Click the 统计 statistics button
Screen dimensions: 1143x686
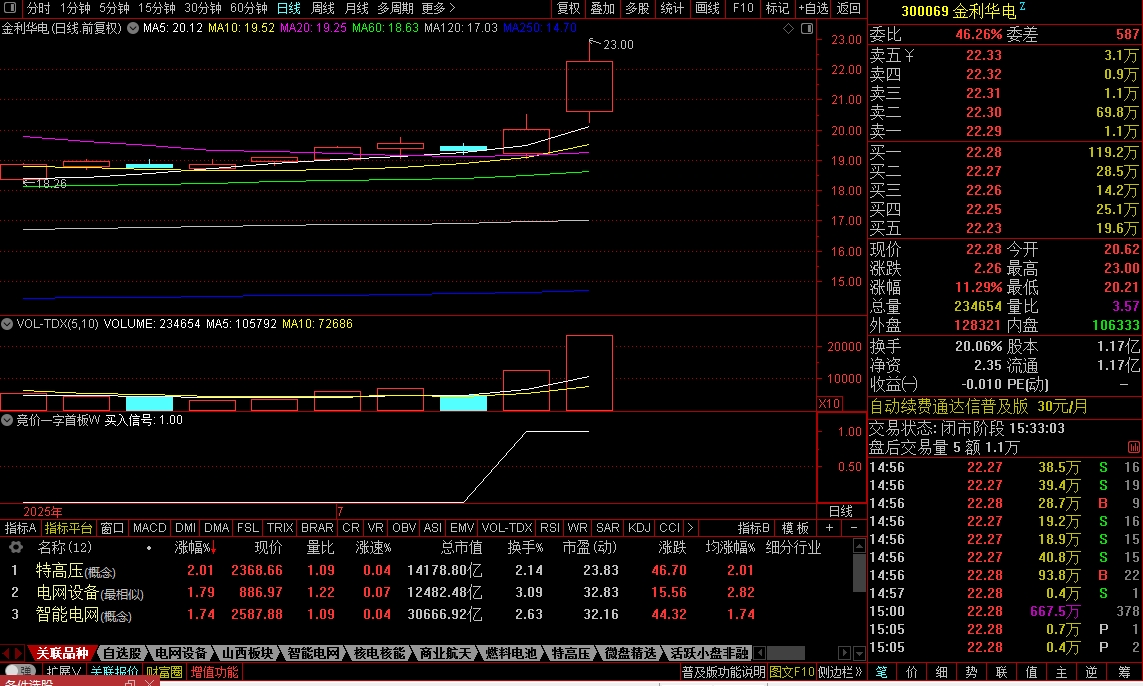672,8
